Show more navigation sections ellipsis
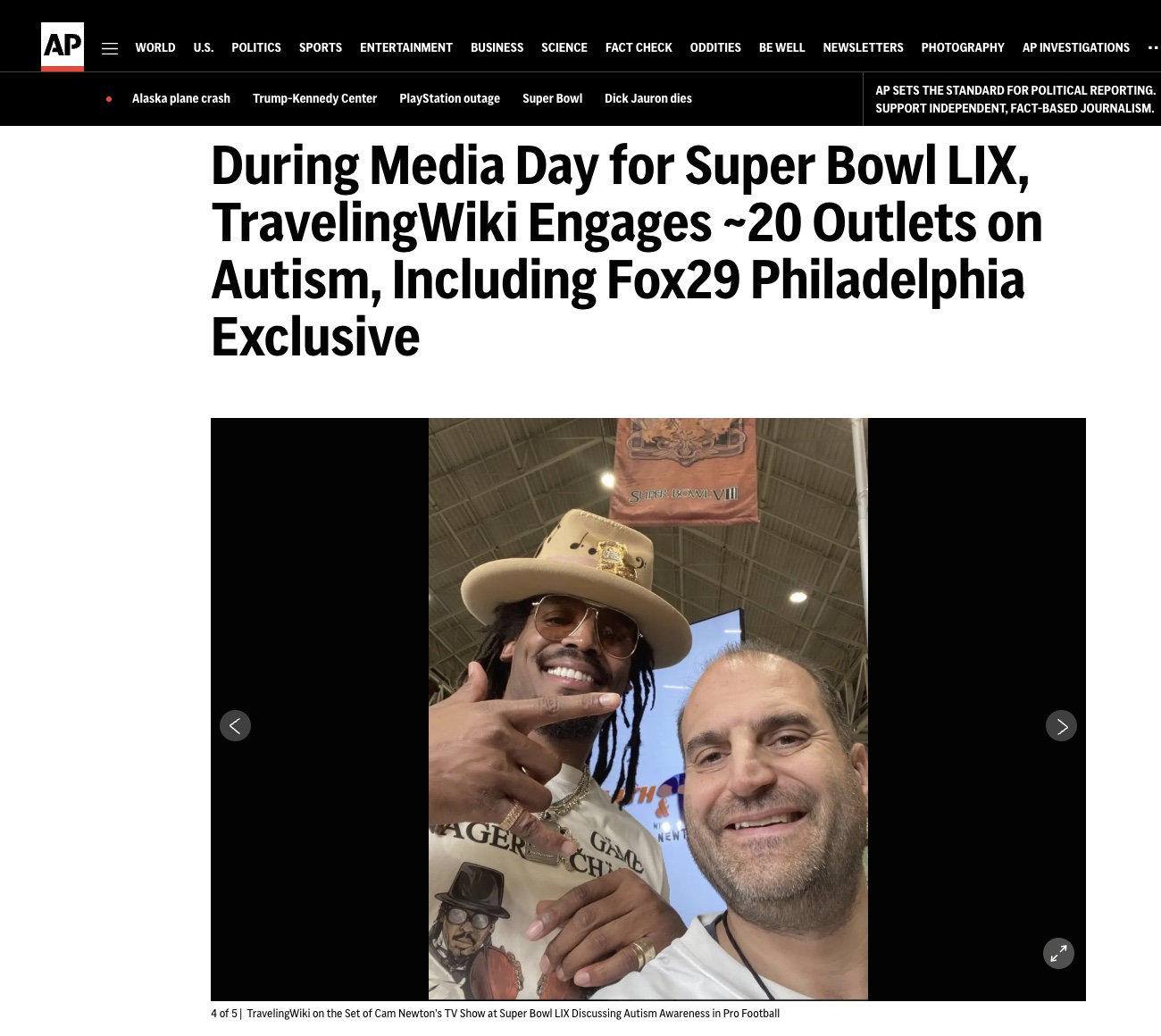The image size is (1161, 1036). click(1153, 47)
